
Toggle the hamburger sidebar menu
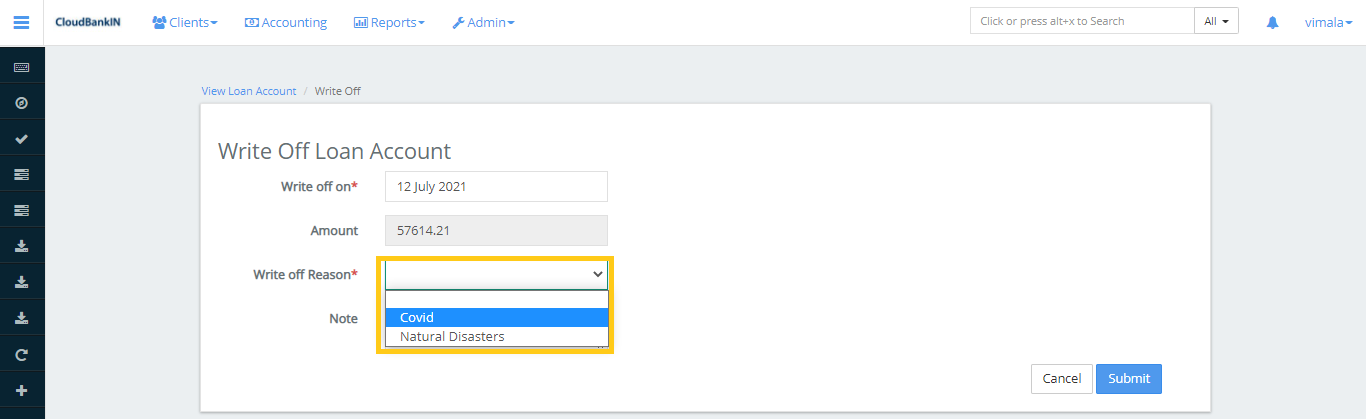pyautogui.click(x=21, y=22)
